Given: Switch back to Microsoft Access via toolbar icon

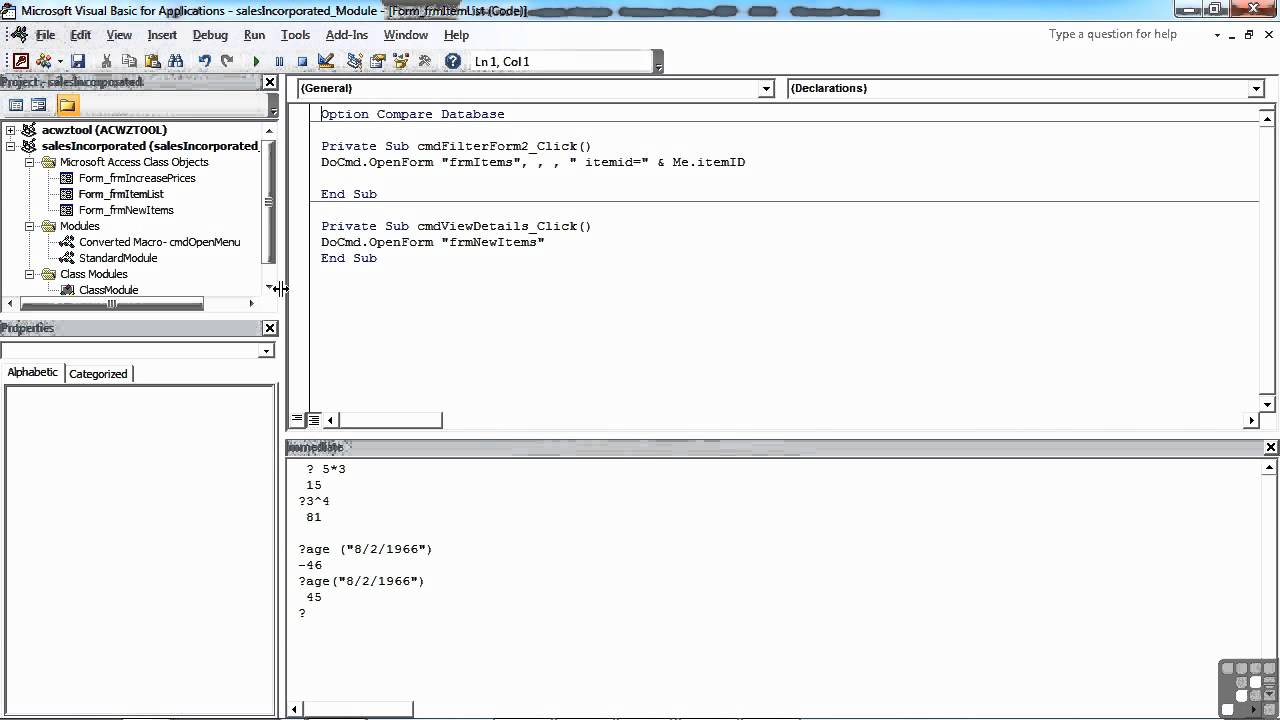Looking at the screenshot, I should click(x=21, y=61).
